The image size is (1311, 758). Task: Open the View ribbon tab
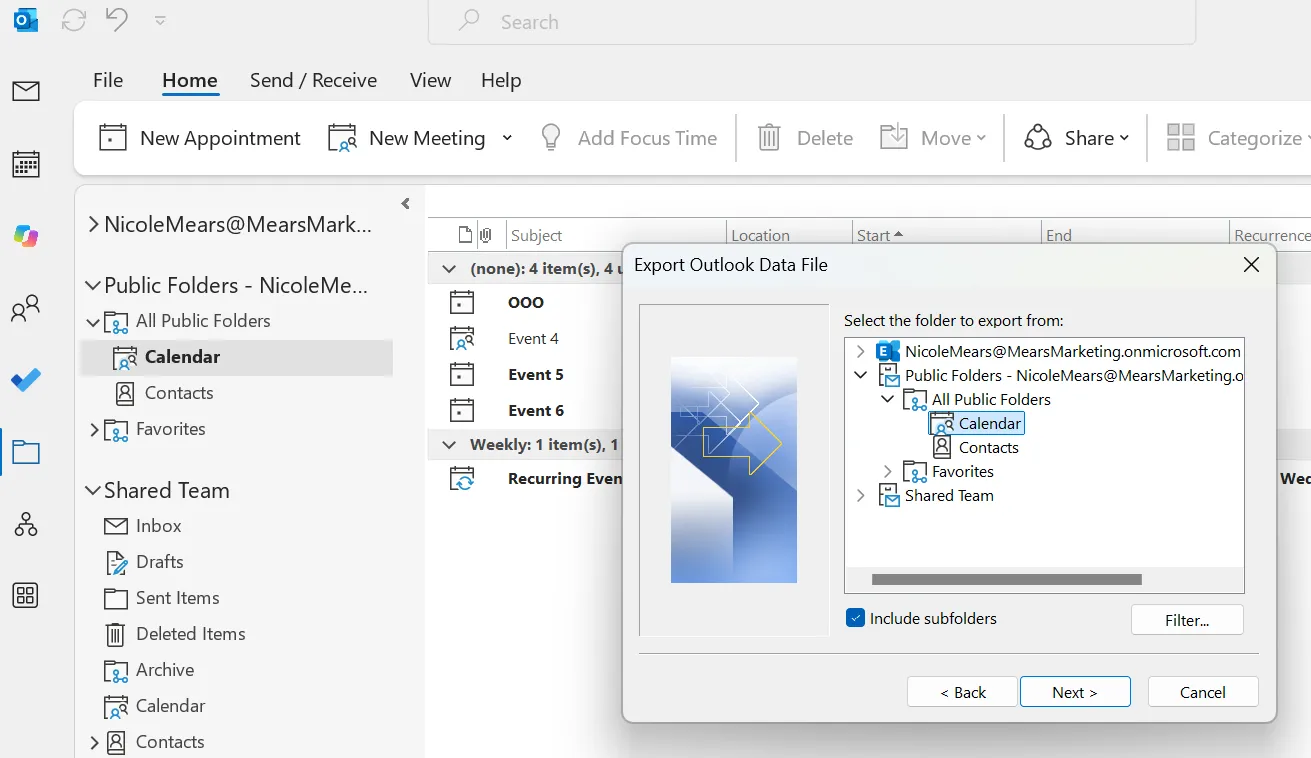click(430, 81)
